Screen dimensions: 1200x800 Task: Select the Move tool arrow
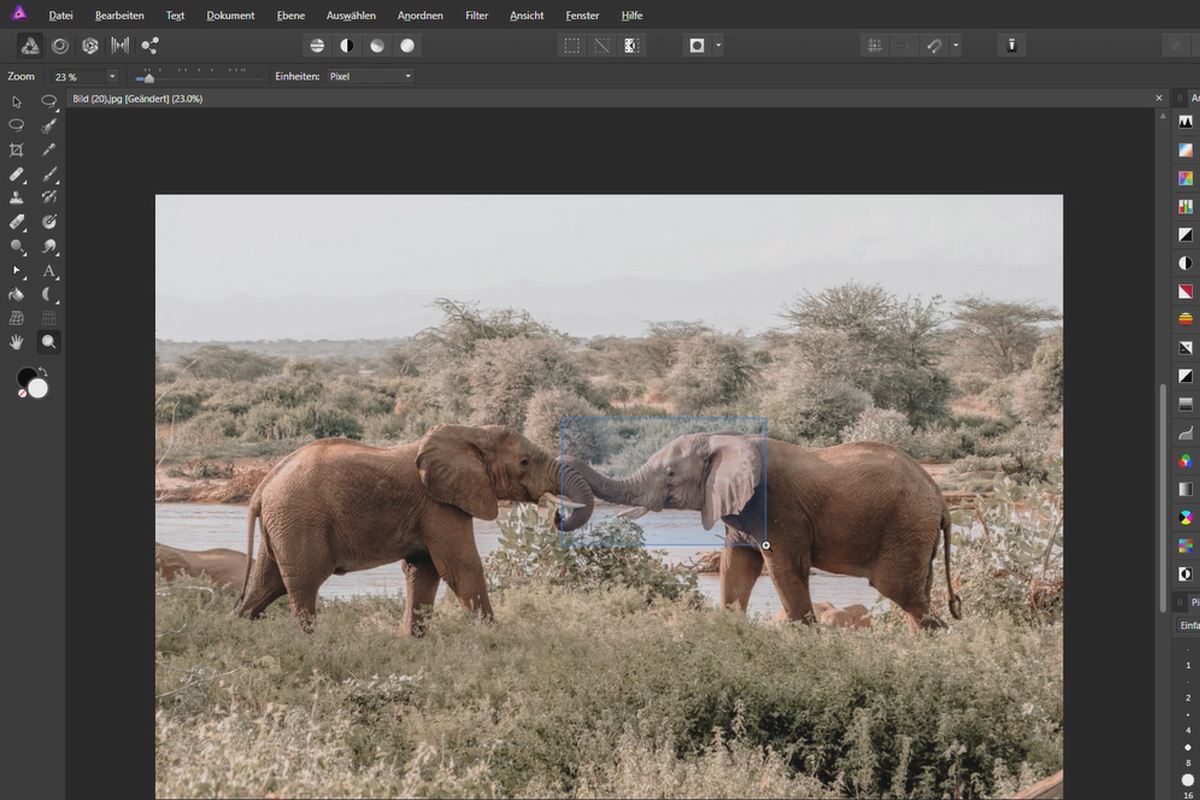17,102
